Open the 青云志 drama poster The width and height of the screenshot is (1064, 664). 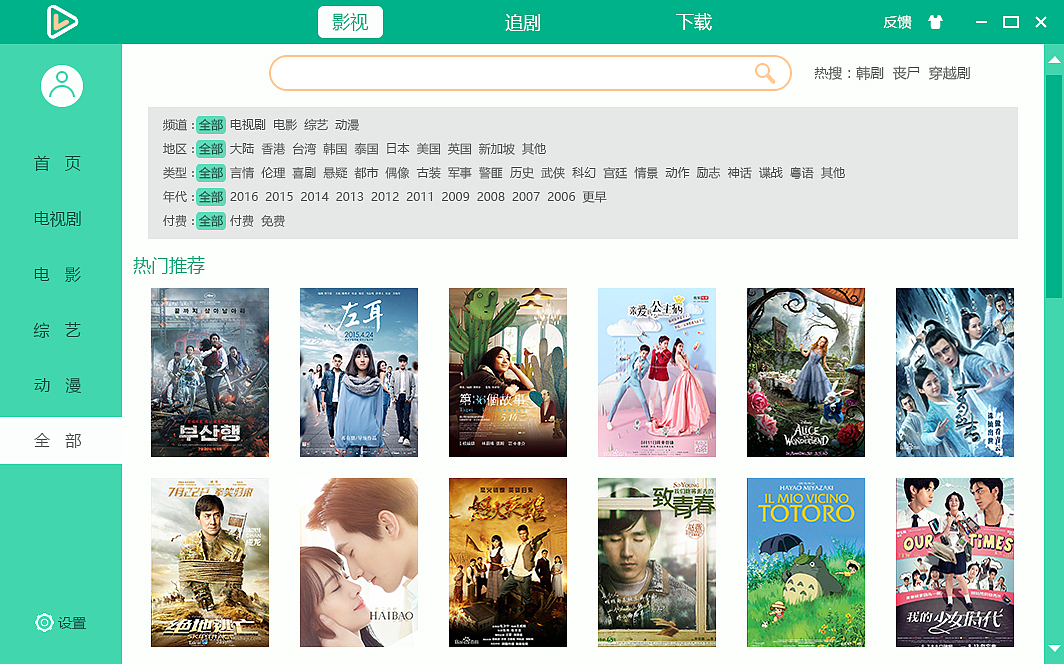[x=955, y=372]
